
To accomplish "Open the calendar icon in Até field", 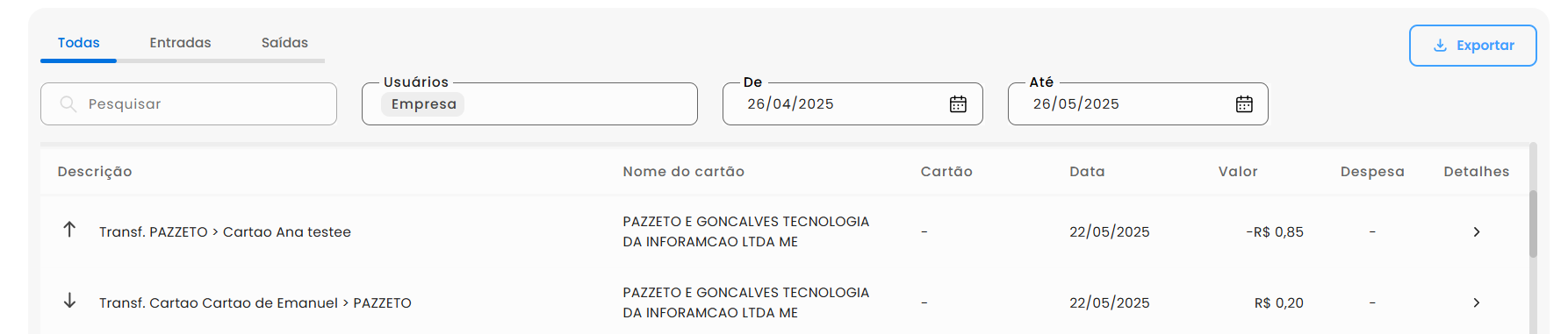I will (x=1244, y=104).
